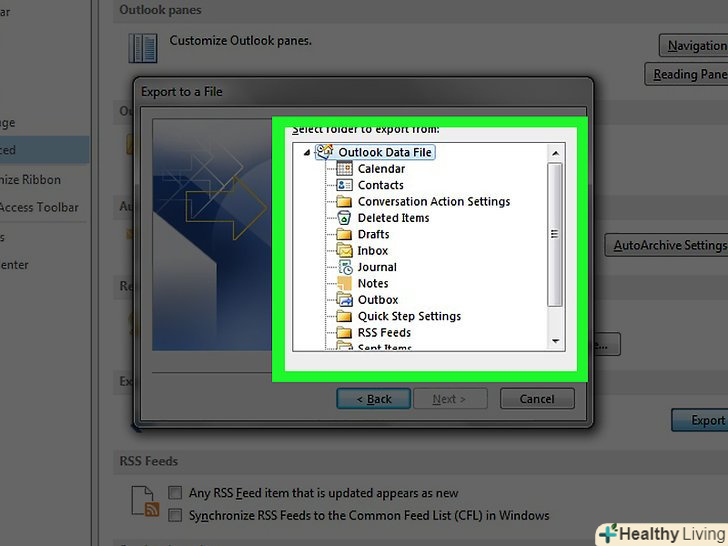Click the Quick Step Settings folder icon

(344, 316)
